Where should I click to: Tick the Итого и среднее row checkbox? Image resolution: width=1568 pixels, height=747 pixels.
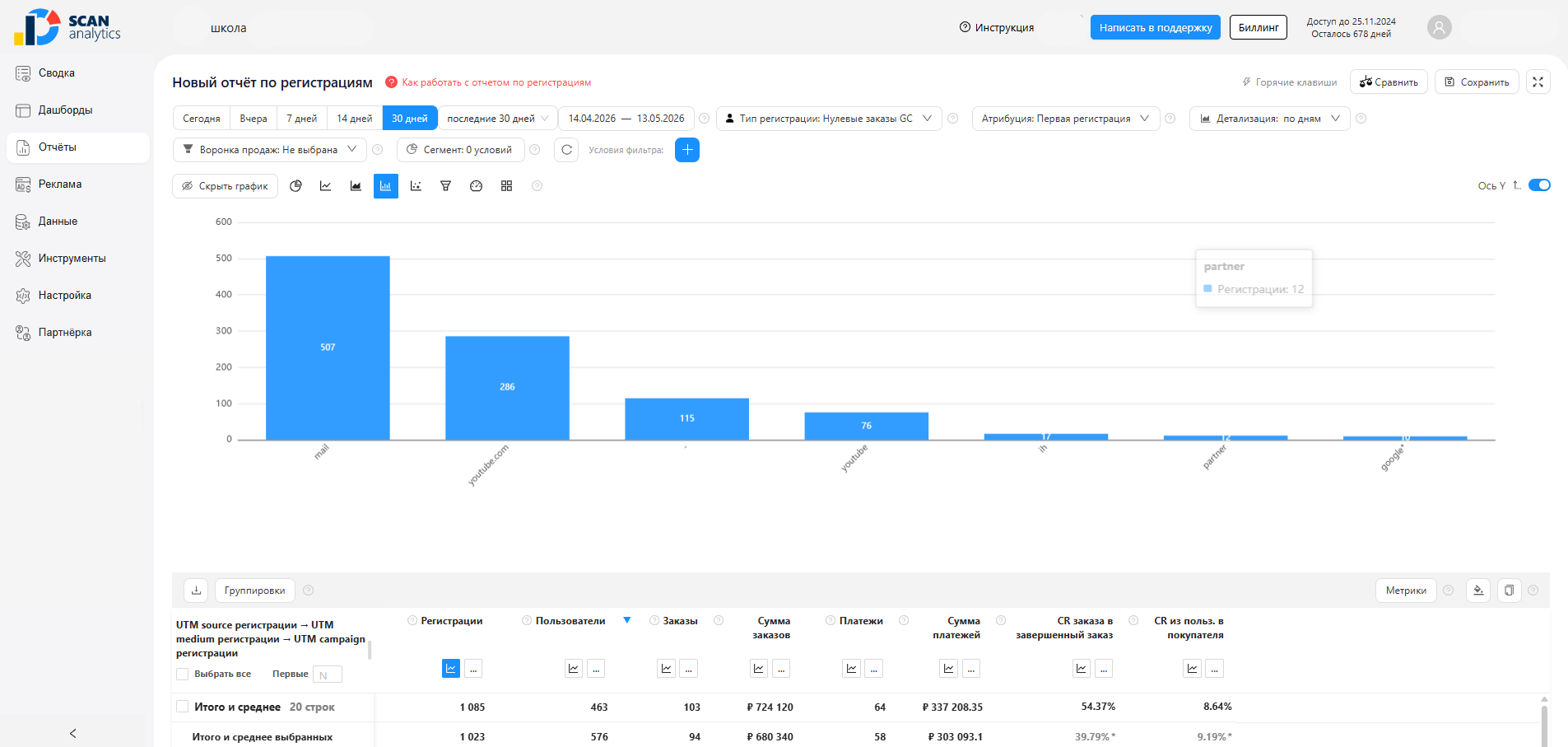(x=183, y=707)
